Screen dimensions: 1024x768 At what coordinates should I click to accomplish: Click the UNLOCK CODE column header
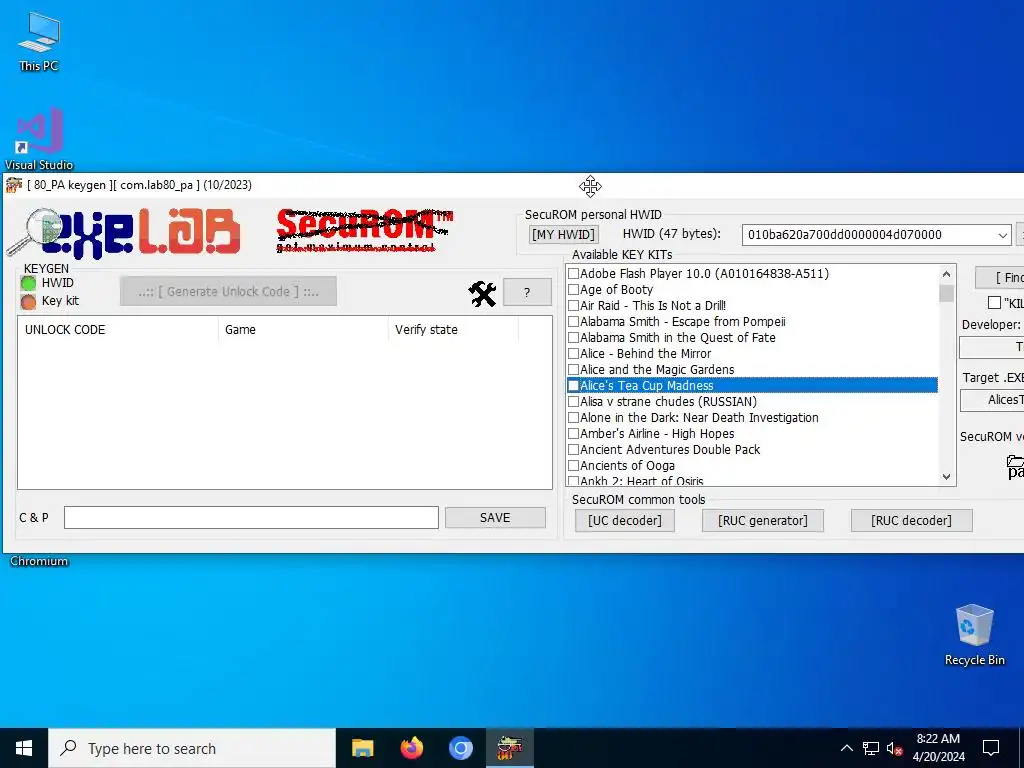point(65,330)
